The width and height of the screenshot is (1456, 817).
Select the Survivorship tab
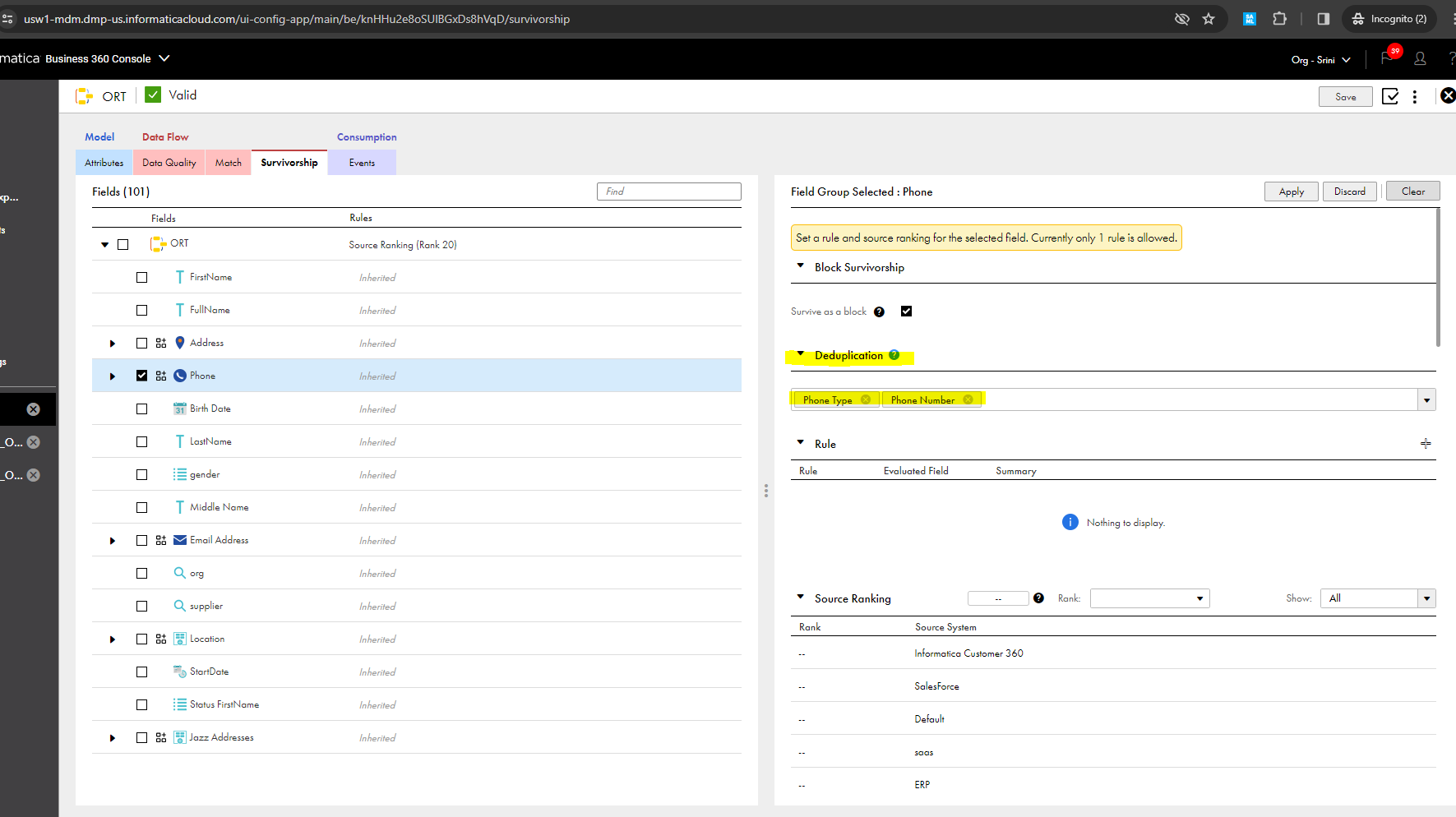pos(289,162)
